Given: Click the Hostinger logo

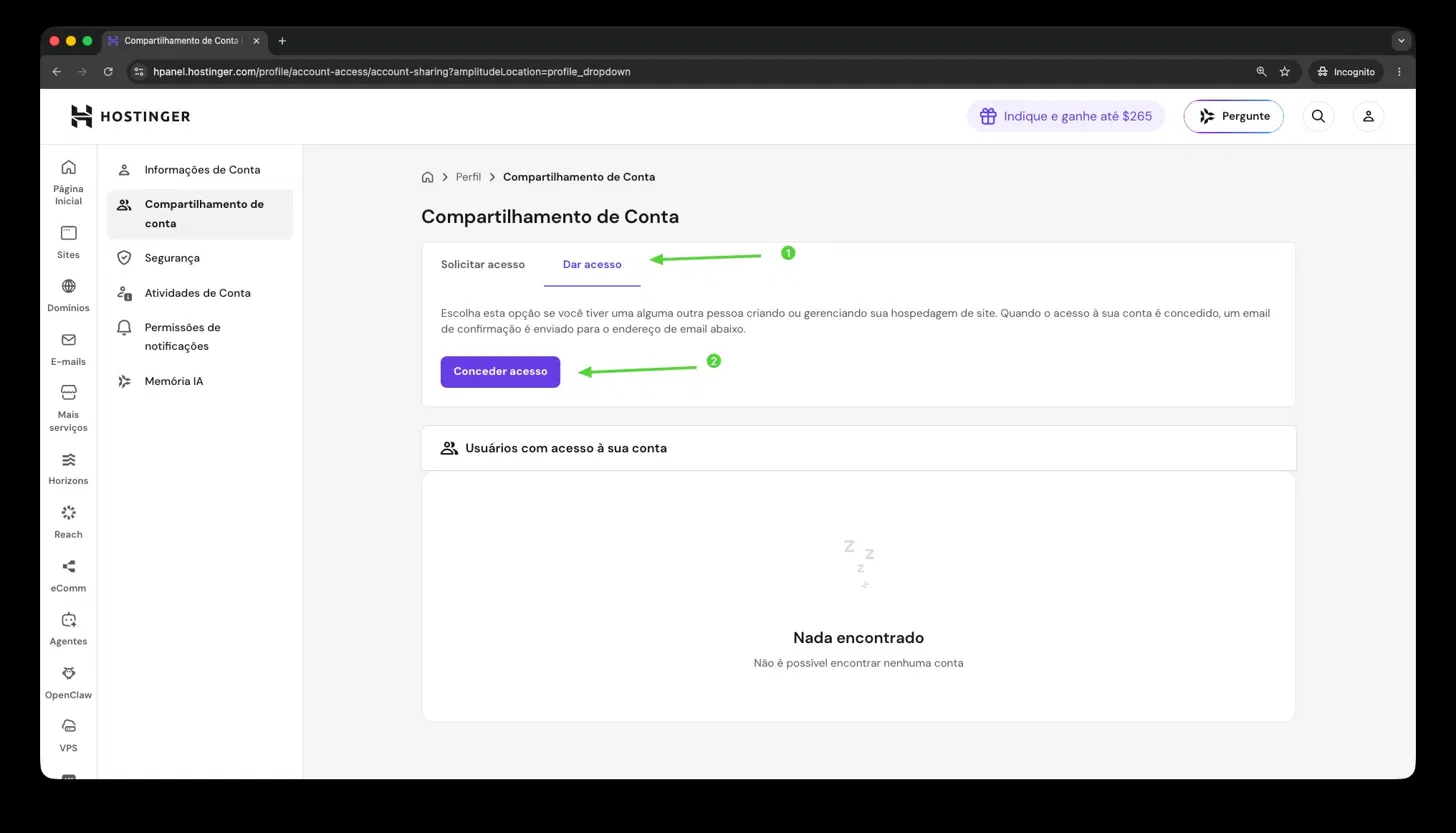Looking at the screenshot, I should pyautogui.click(x=130, y=116).
